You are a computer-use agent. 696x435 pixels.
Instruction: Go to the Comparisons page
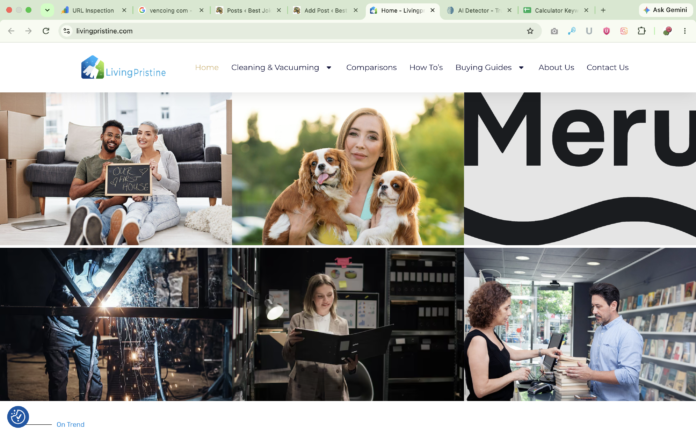point(372,67)
